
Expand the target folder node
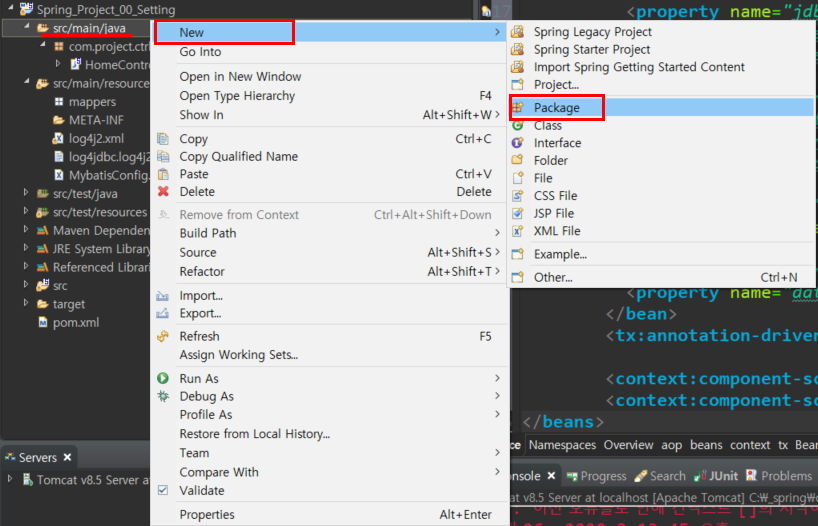27,303
